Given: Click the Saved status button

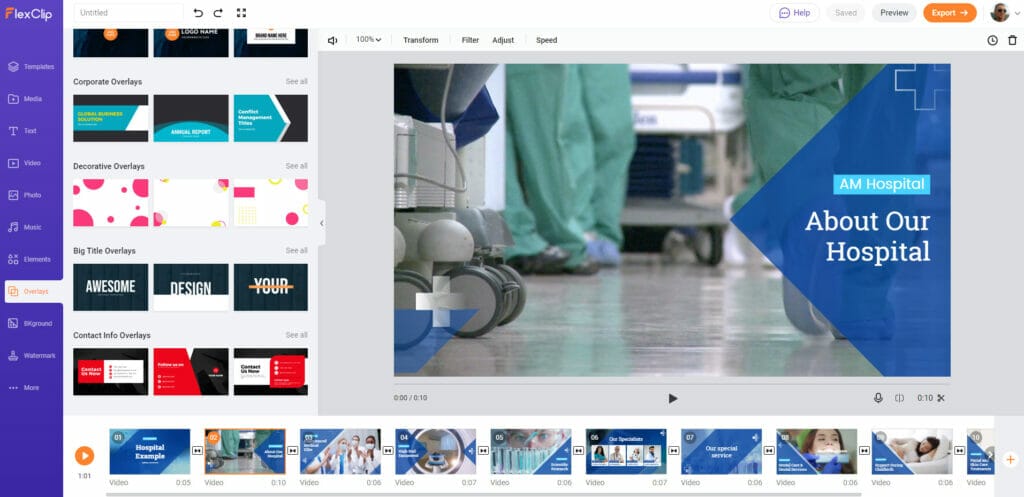Looking at the screenshot, I should coord(846,13).
